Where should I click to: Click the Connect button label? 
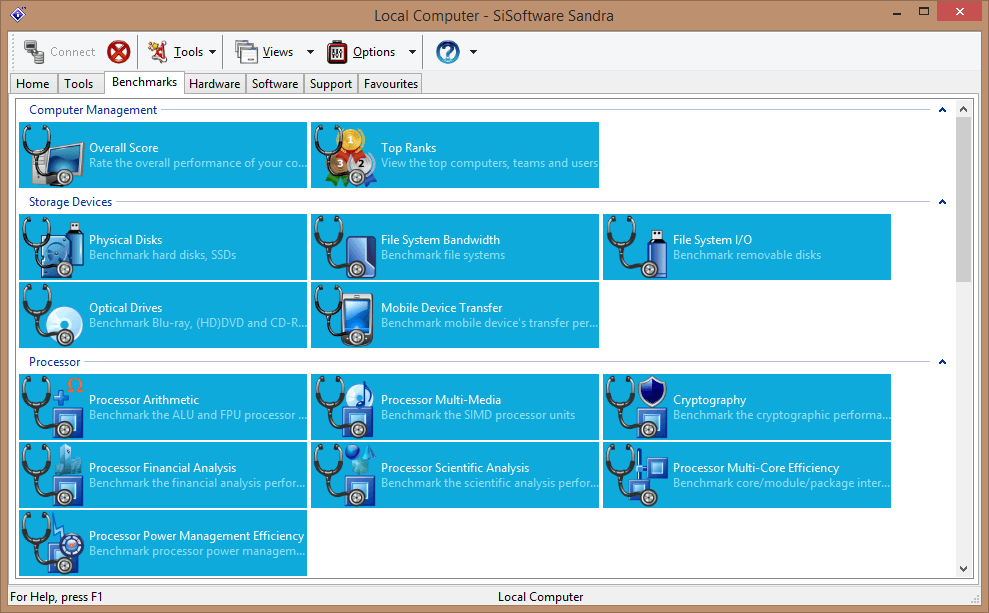73,52
